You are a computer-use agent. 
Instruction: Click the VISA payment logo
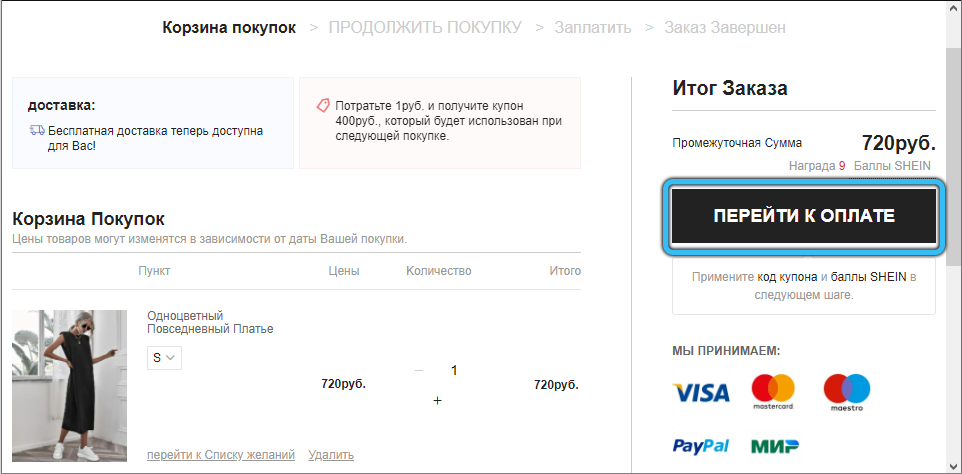(x=701, y=392)
